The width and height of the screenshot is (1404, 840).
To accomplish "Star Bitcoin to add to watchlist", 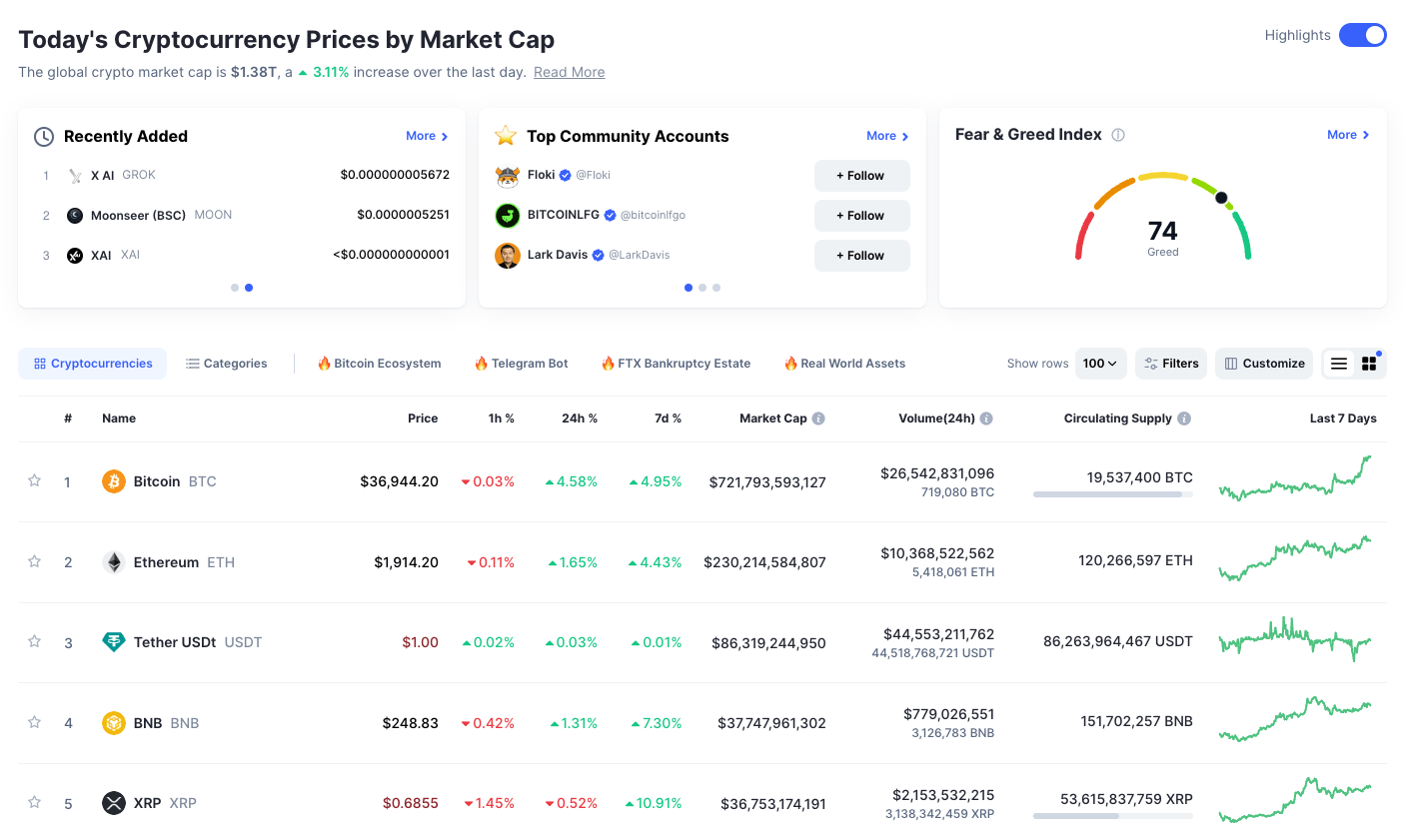I will coord(35,481).
